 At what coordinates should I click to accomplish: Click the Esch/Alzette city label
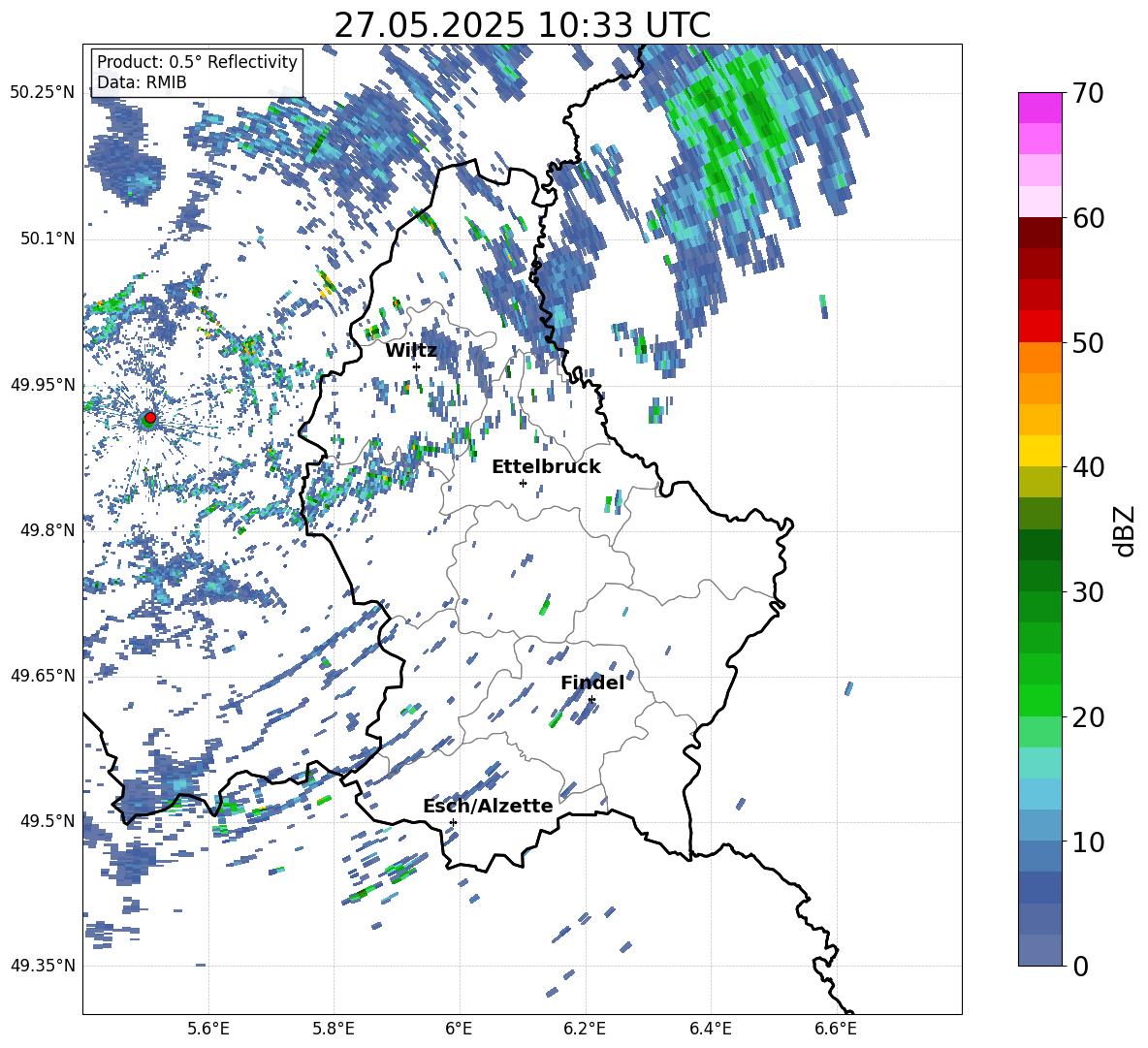488,807
